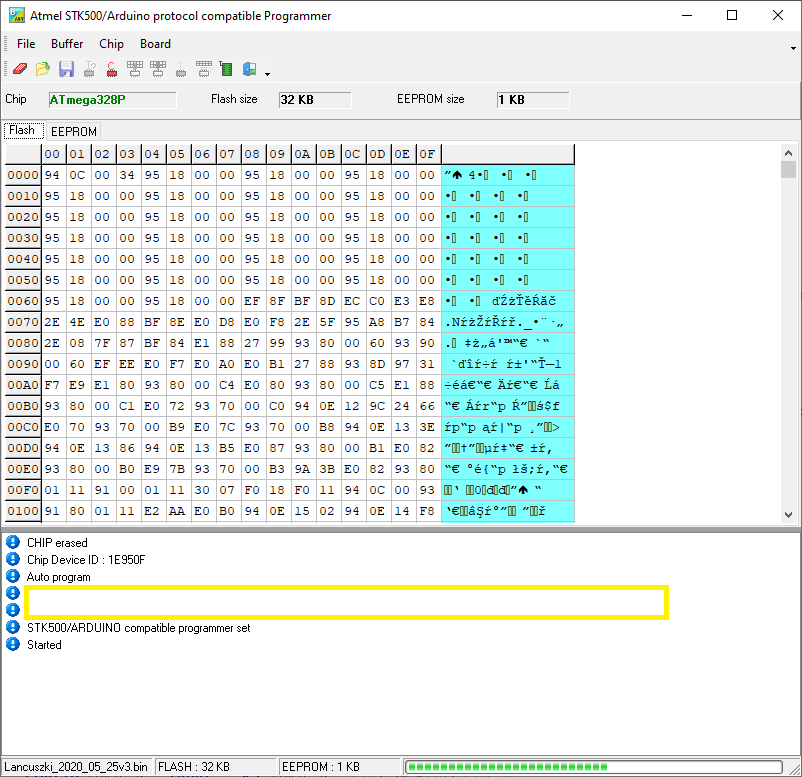Open the Buffer menu
Screen dimensions: 802x777
coord(67,44)
